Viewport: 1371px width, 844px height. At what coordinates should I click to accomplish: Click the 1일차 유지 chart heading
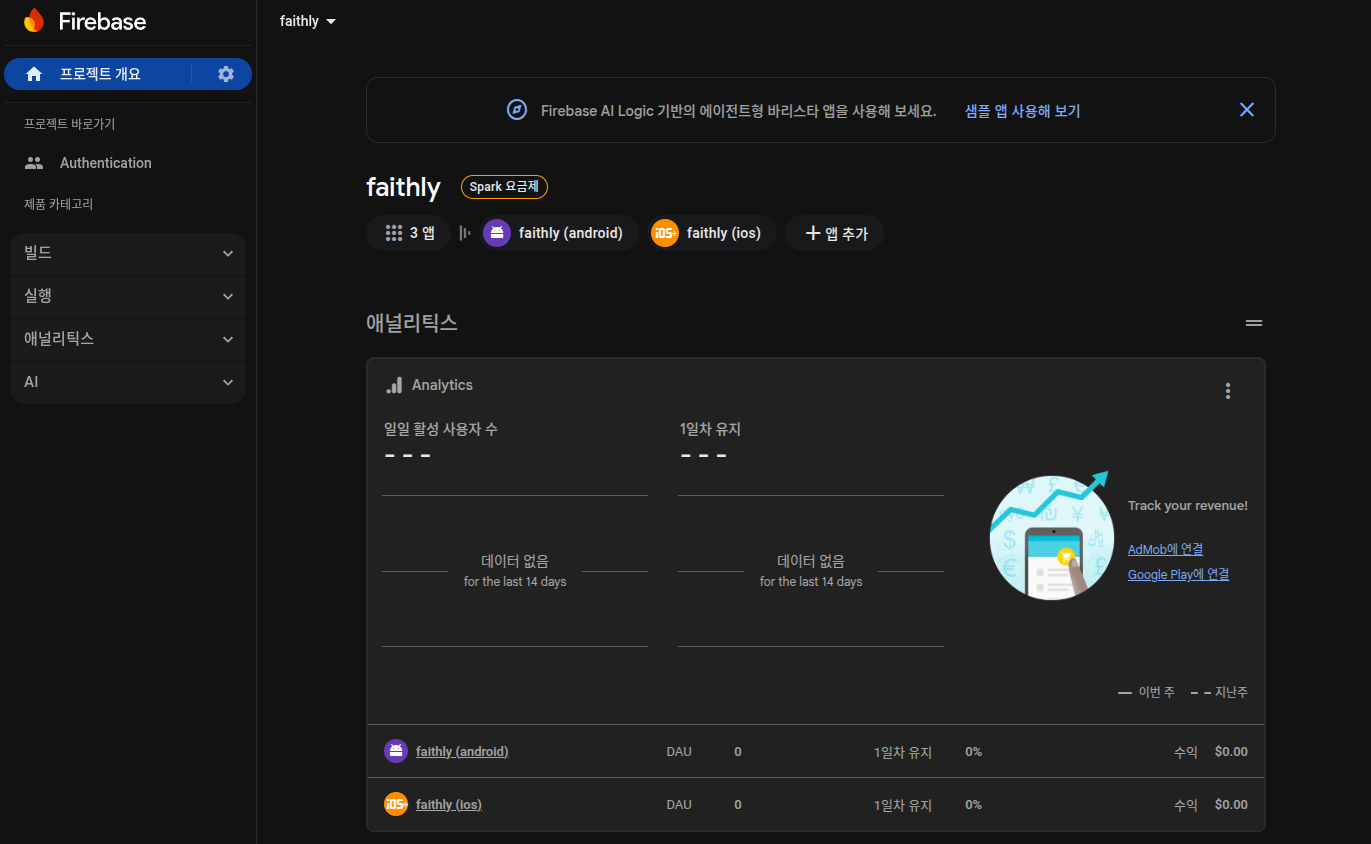(710, 429)
